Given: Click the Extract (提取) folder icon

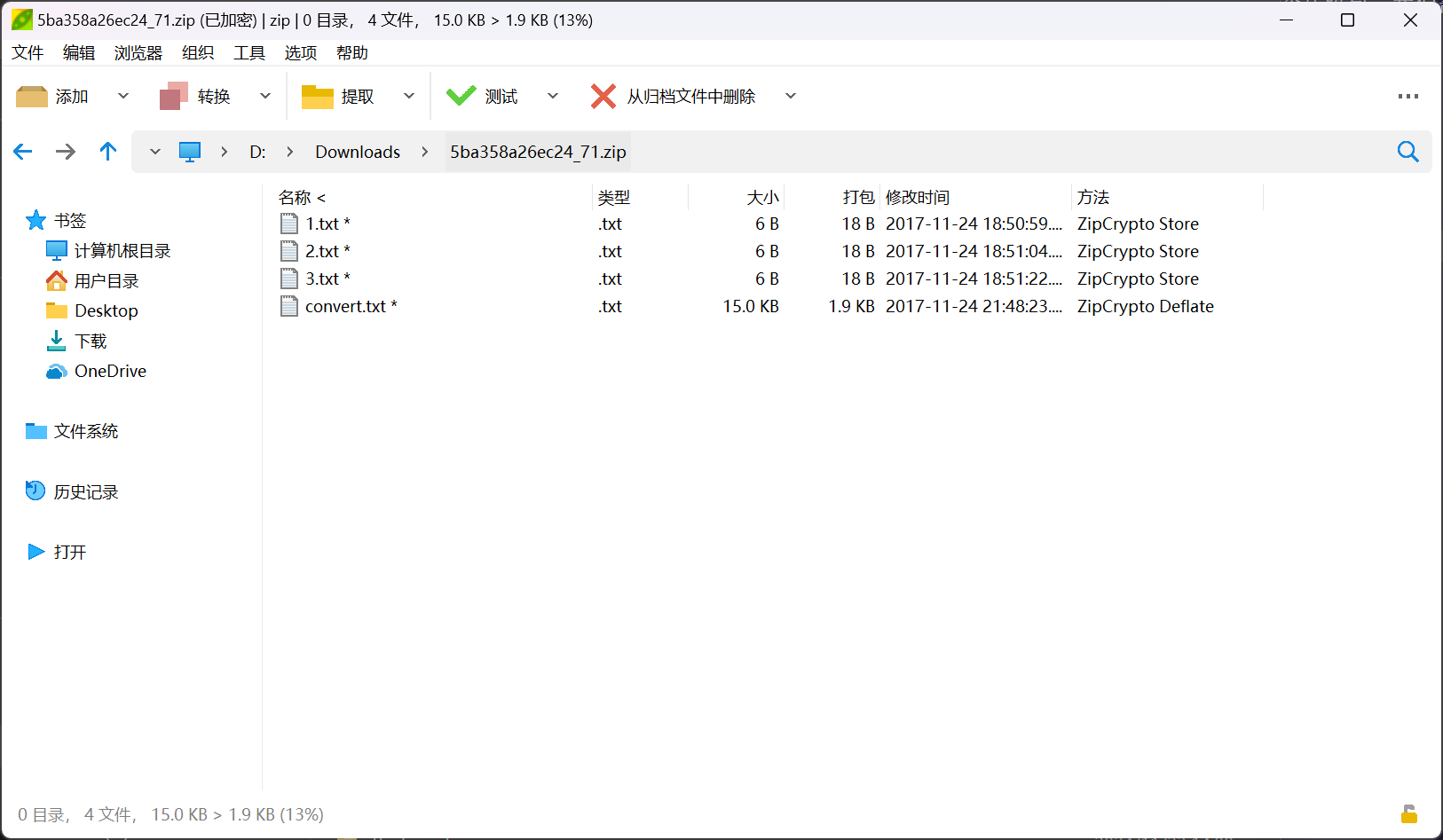Looking at the screenshot, I should click(317, 97).
